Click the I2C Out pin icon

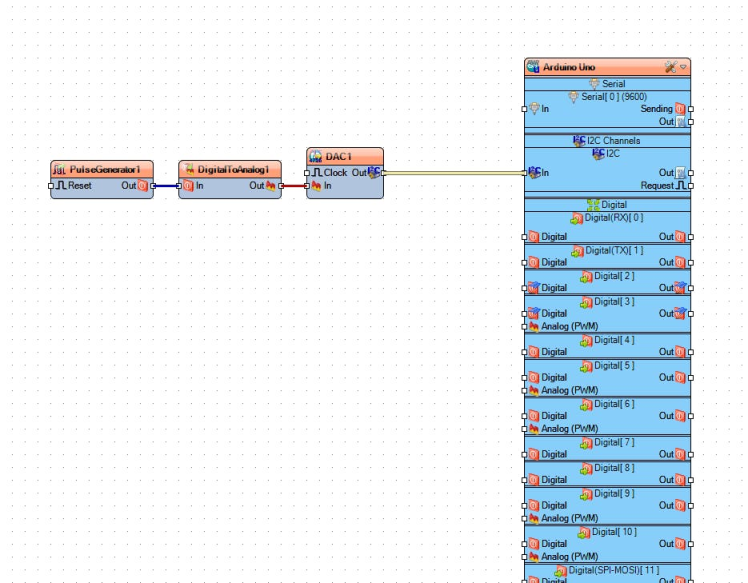[681, 172]
